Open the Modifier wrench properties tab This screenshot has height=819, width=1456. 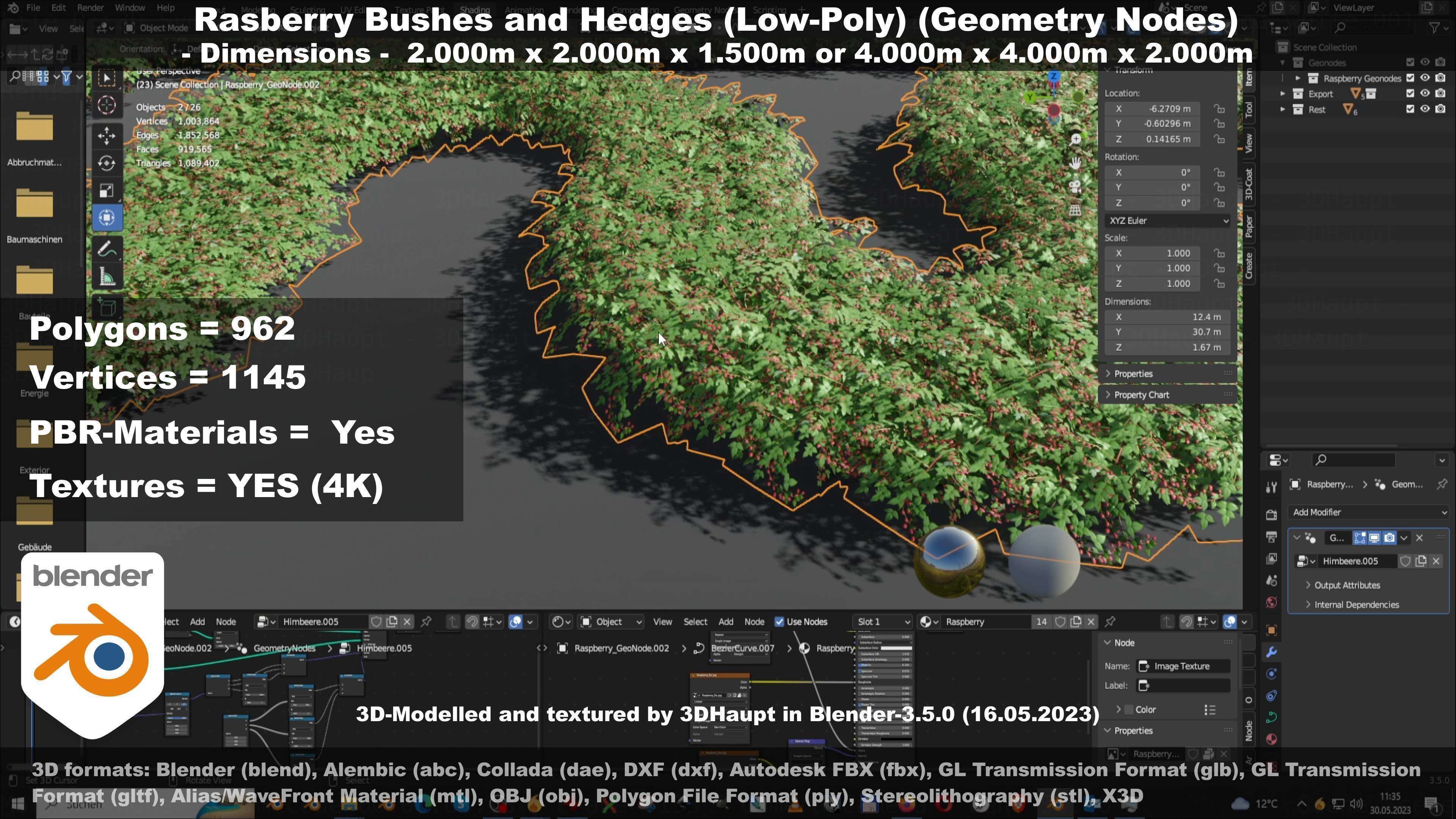[1271, 652]
